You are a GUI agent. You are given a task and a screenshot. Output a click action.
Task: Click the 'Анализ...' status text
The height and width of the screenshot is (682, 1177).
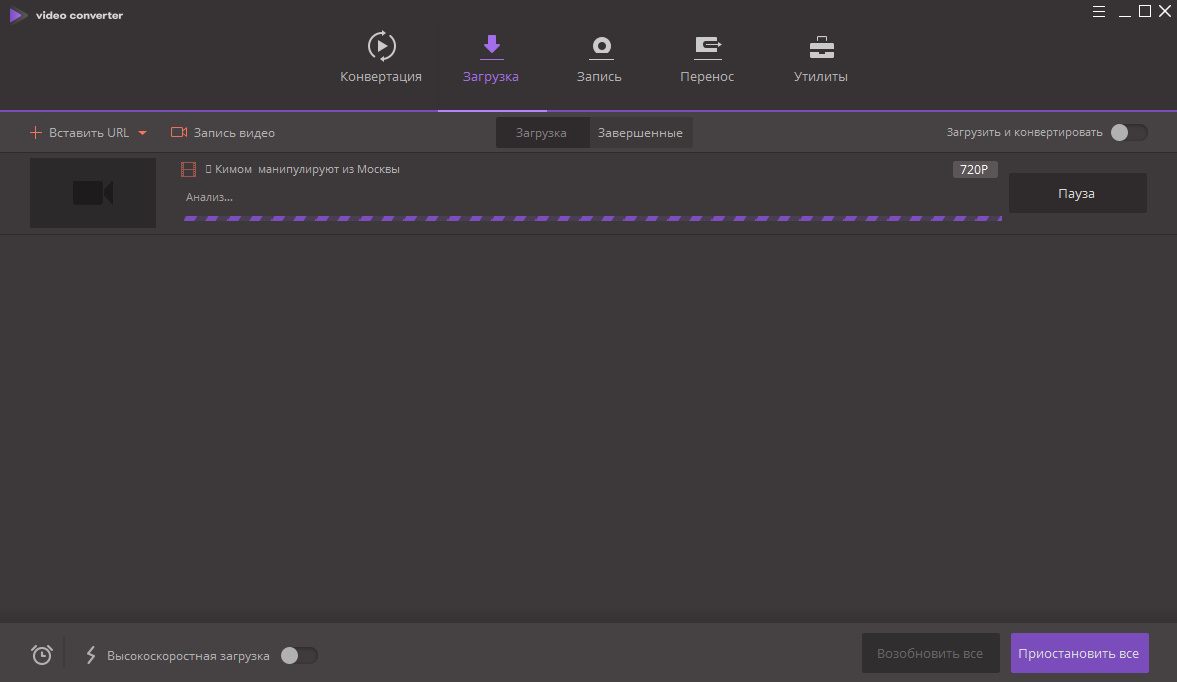(x=209, y=197)
